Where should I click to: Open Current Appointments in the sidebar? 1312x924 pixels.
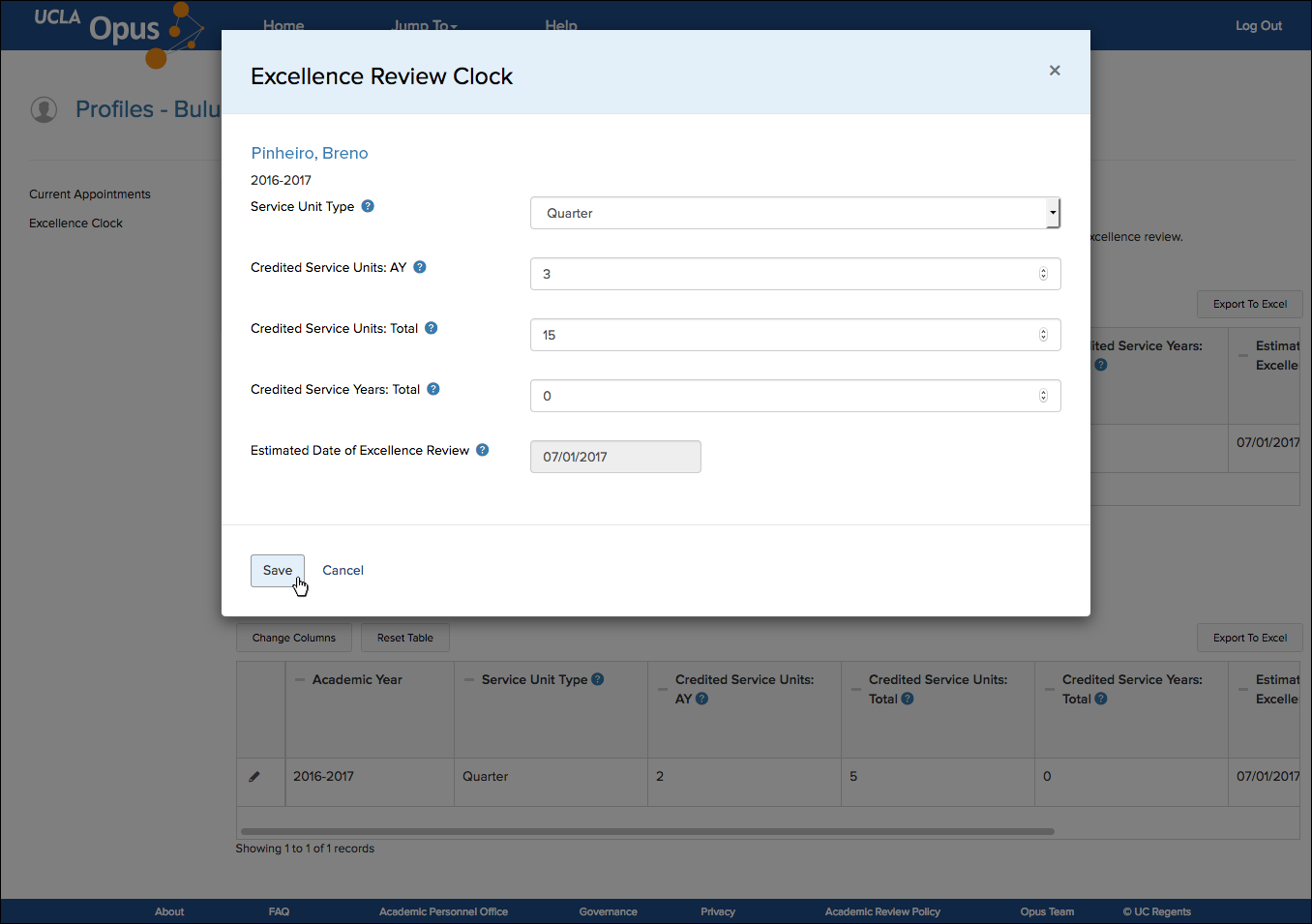pyautogui.click(x=90, y=194)
